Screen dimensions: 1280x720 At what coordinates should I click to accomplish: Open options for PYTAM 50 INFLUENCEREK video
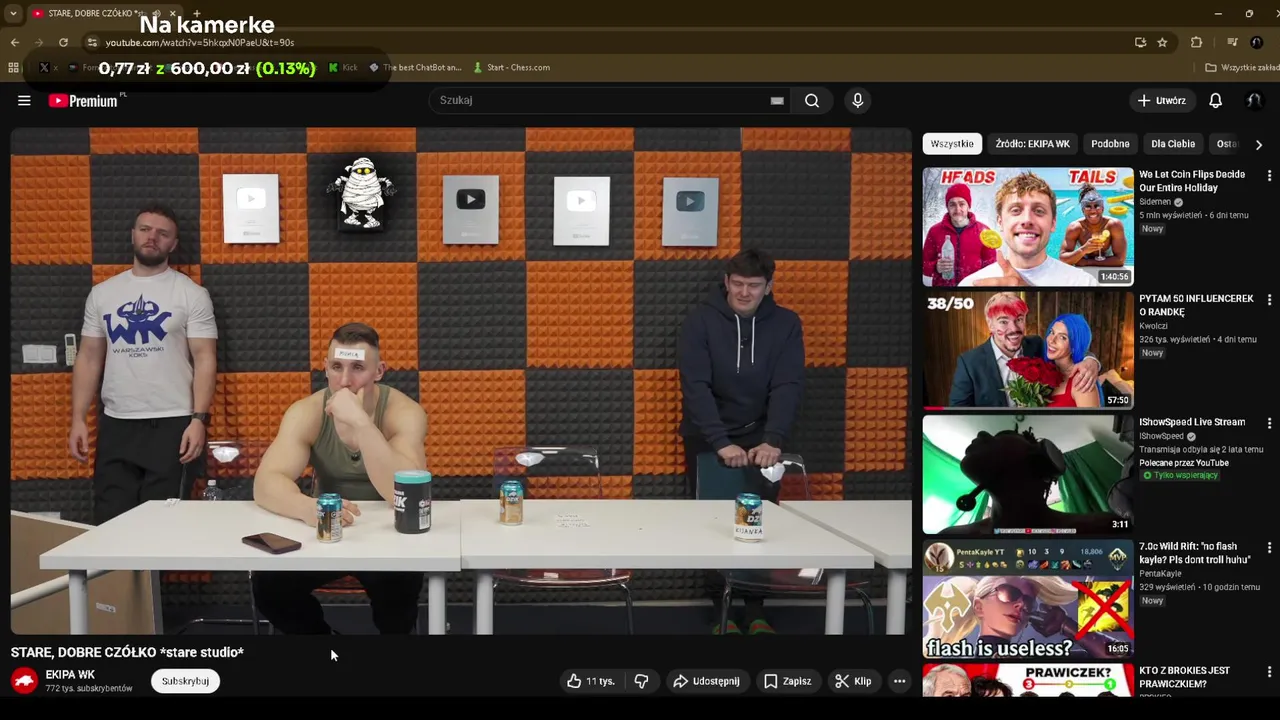point(1269,300)
